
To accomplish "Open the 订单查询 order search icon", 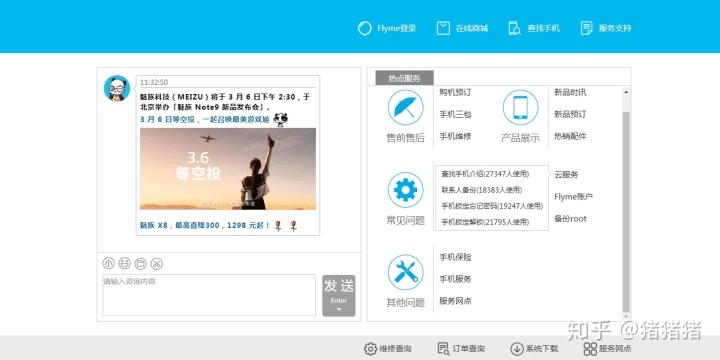I will (444, 349).
